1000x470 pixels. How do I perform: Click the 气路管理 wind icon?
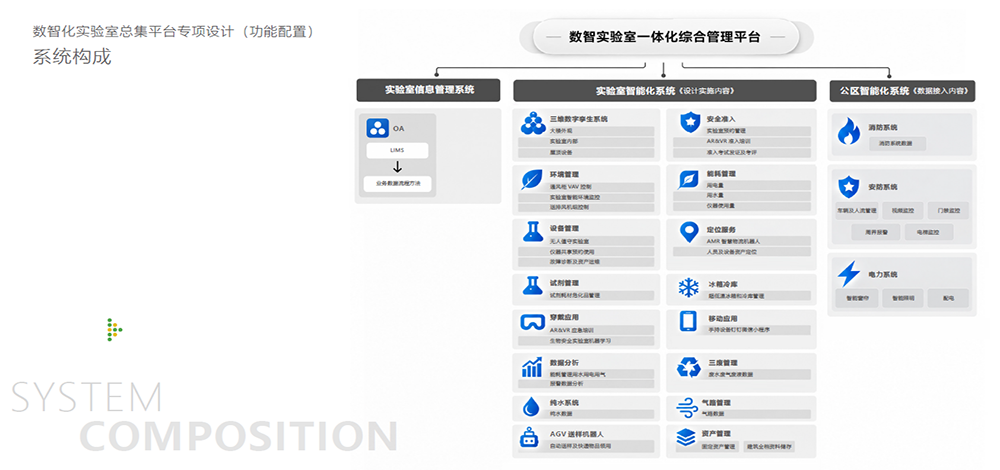pyautogui.click(x=688, y=407)
